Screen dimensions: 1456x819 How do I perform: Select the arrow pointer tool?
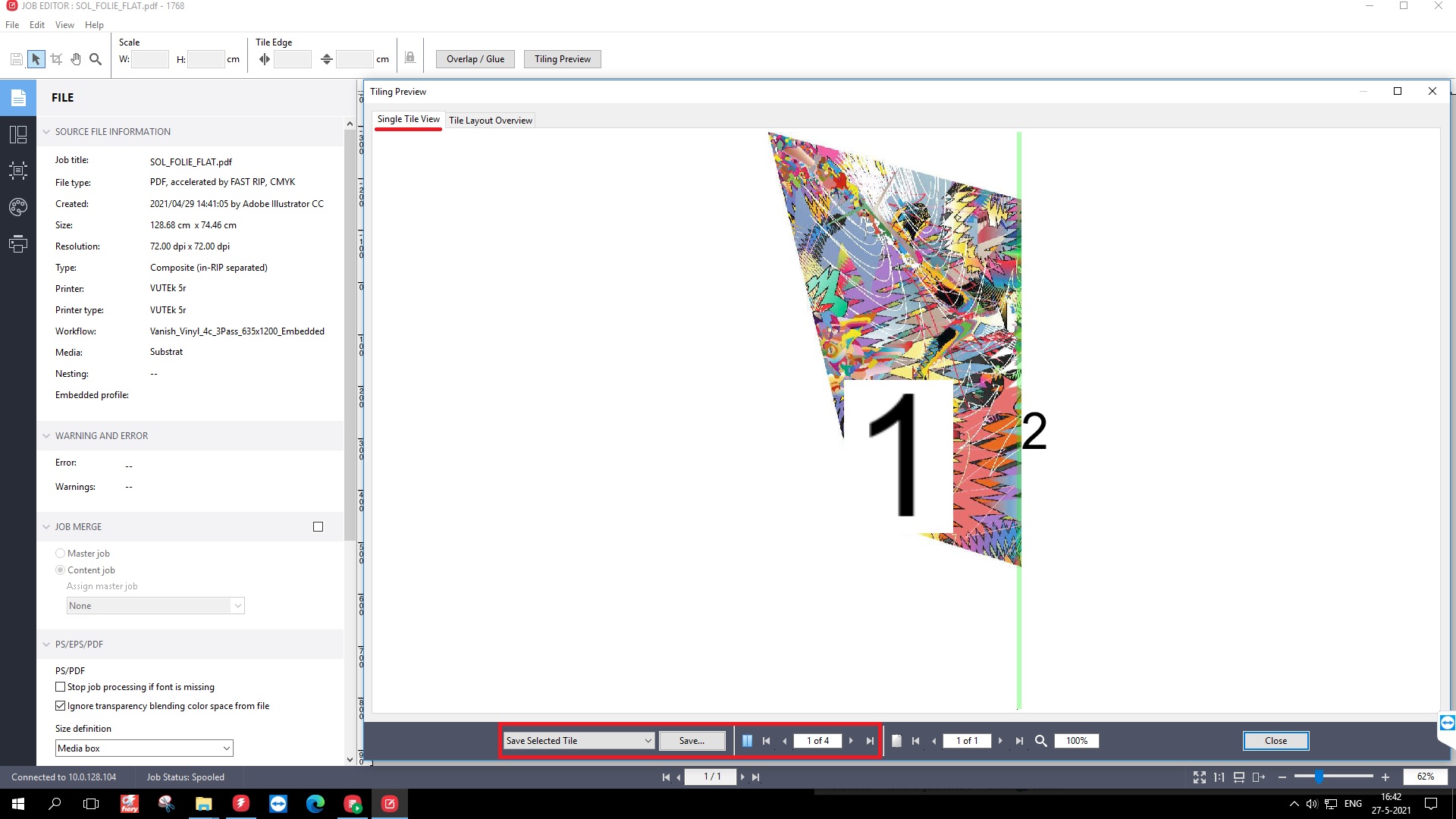click(36, 59)
